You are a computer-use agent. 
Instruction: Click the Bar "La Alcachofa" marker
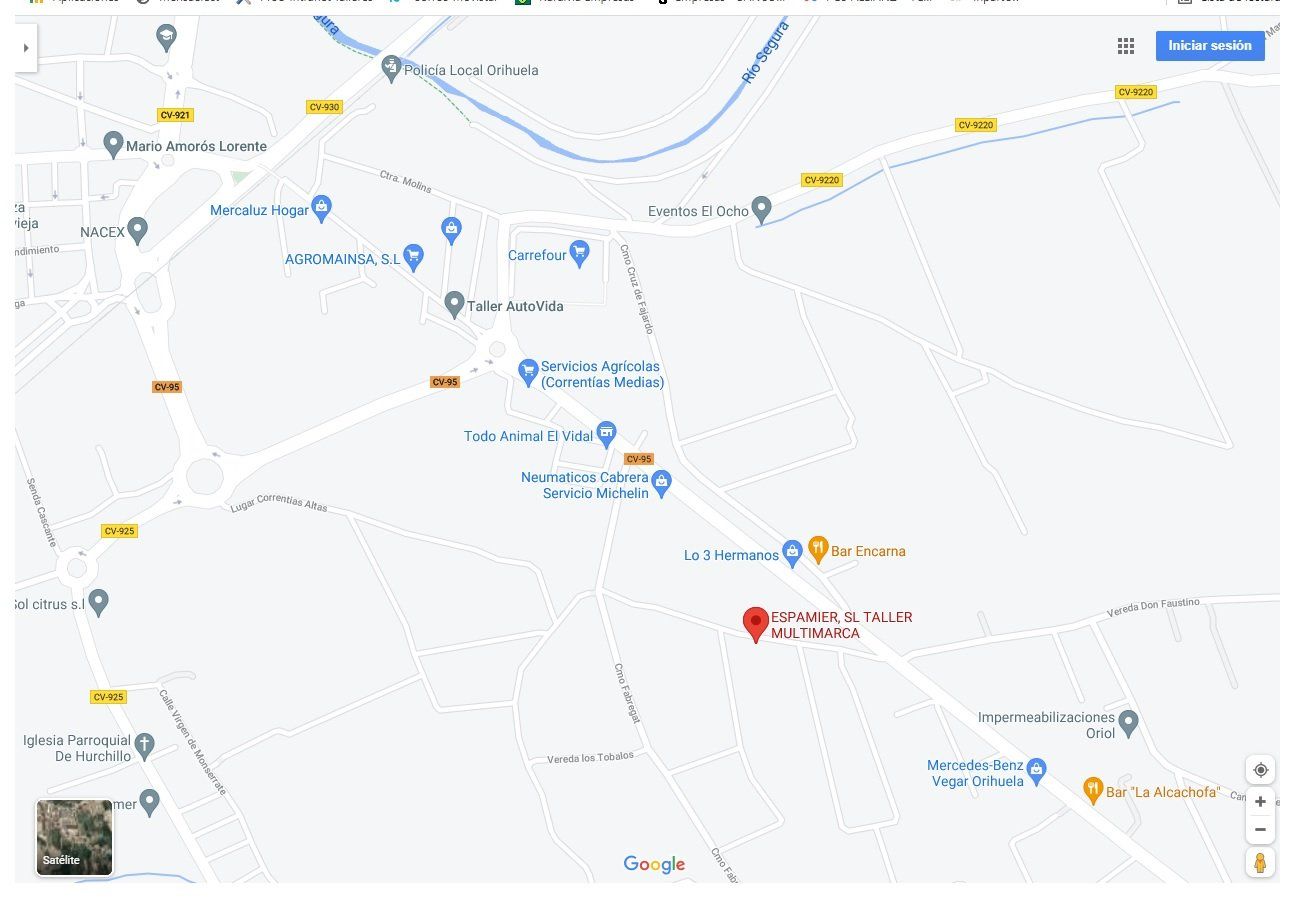point(1093,790)
